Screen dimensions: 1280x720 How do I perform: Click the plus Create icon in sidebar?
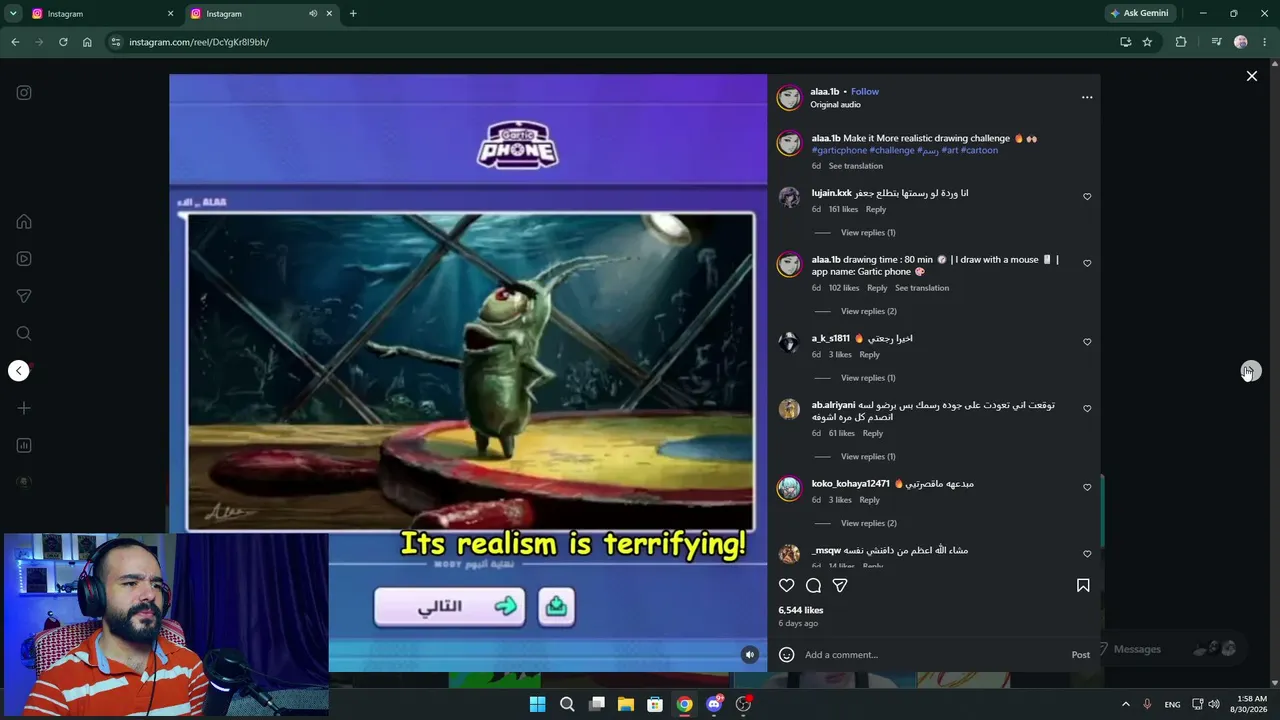[24, 408]
